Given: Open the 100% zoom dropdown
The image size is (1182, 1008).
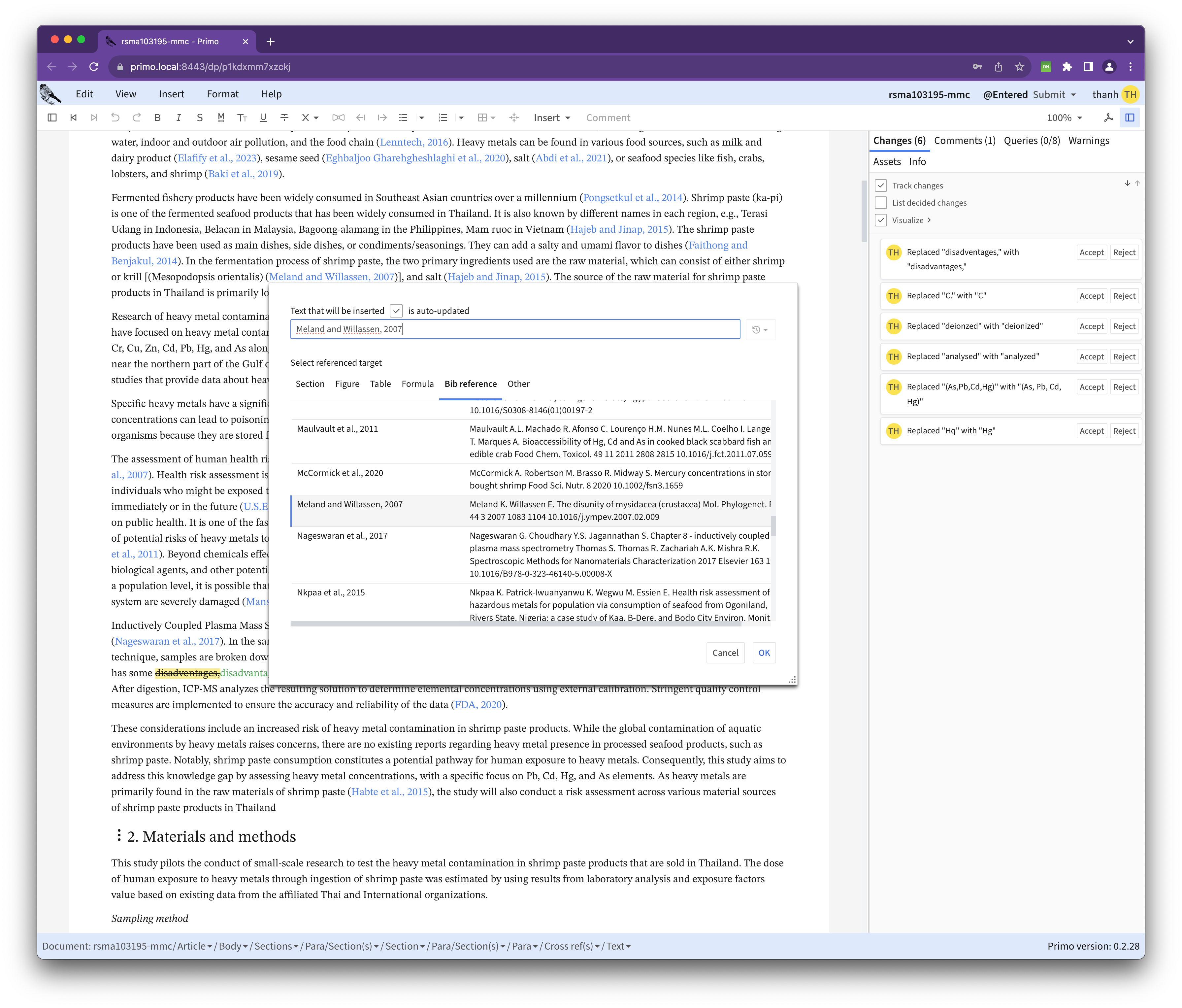Looking at the screenshot, I should point(1064,118).
